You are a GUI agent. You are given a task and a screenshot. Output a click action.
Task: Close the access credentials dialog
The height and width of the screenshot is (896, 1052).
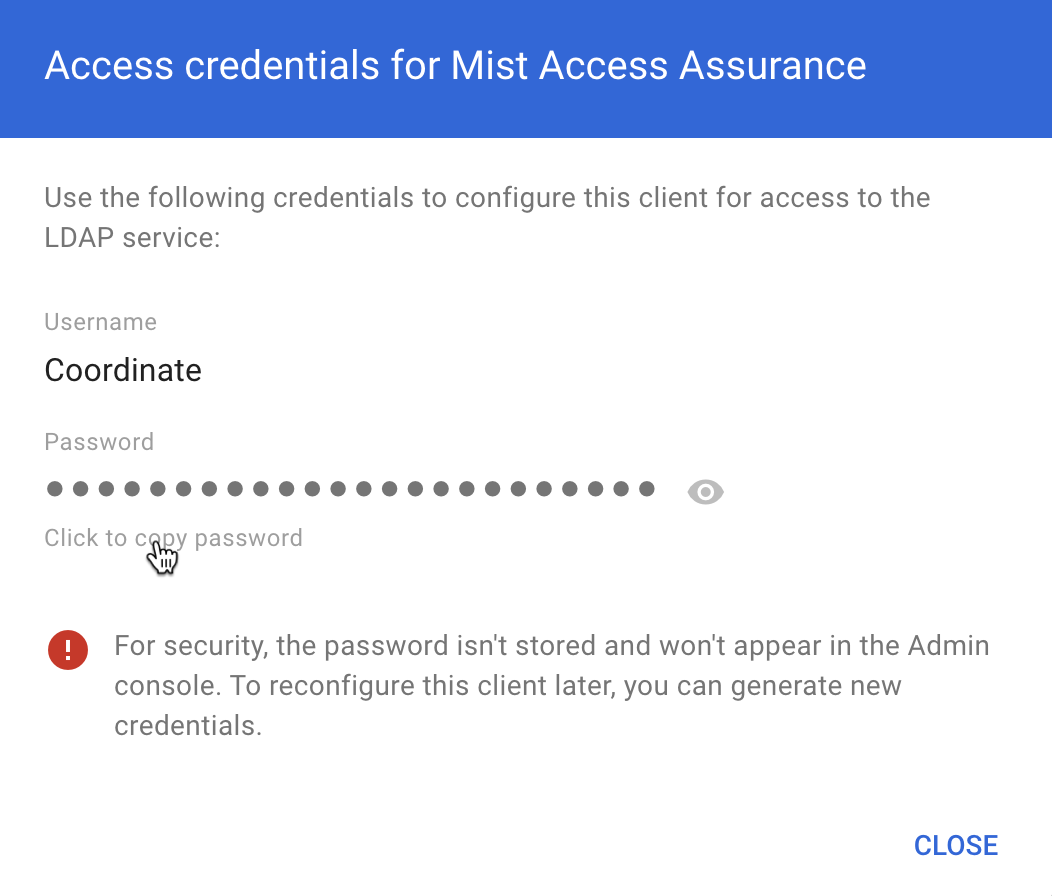(x=955, y=845)
